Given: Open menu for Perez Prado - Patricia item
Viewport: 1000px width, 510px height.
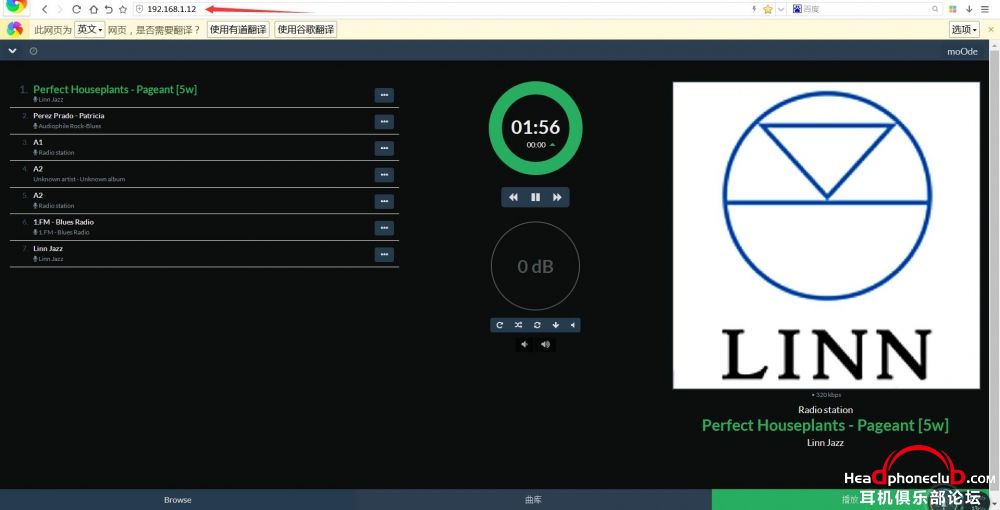Looking at the screenshot, I should click(384, 122).
